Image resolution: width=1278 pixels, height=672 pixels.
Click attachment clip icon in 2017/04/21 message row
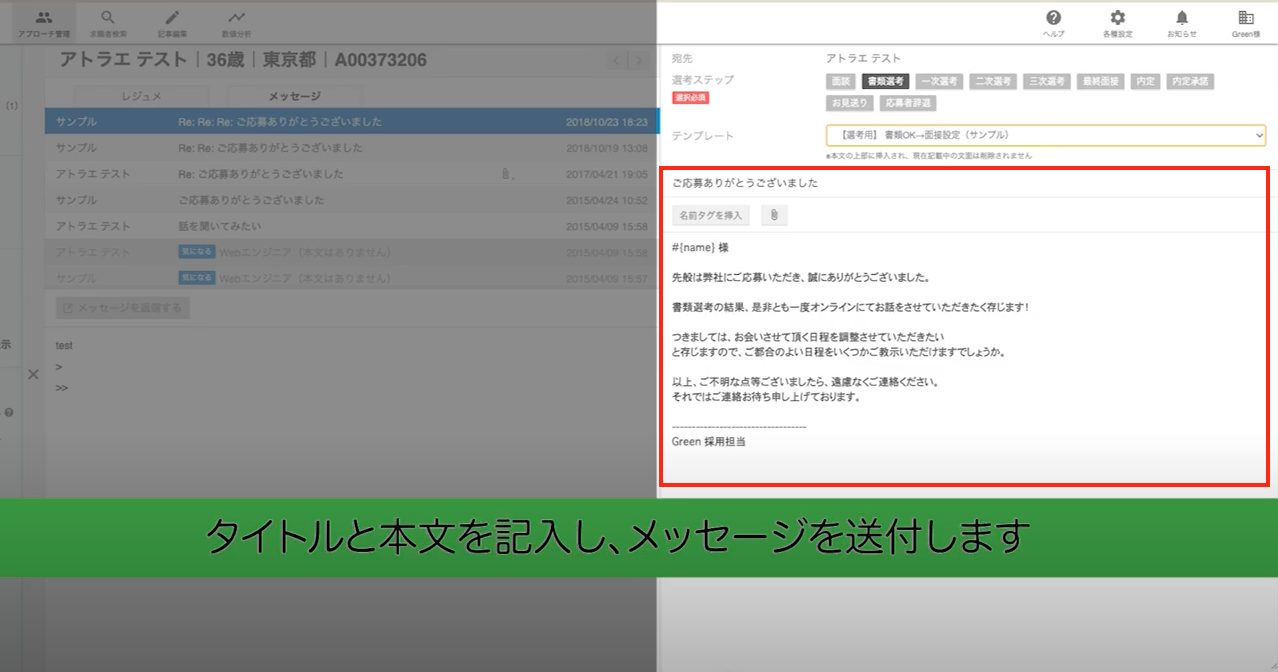point(505,174)
